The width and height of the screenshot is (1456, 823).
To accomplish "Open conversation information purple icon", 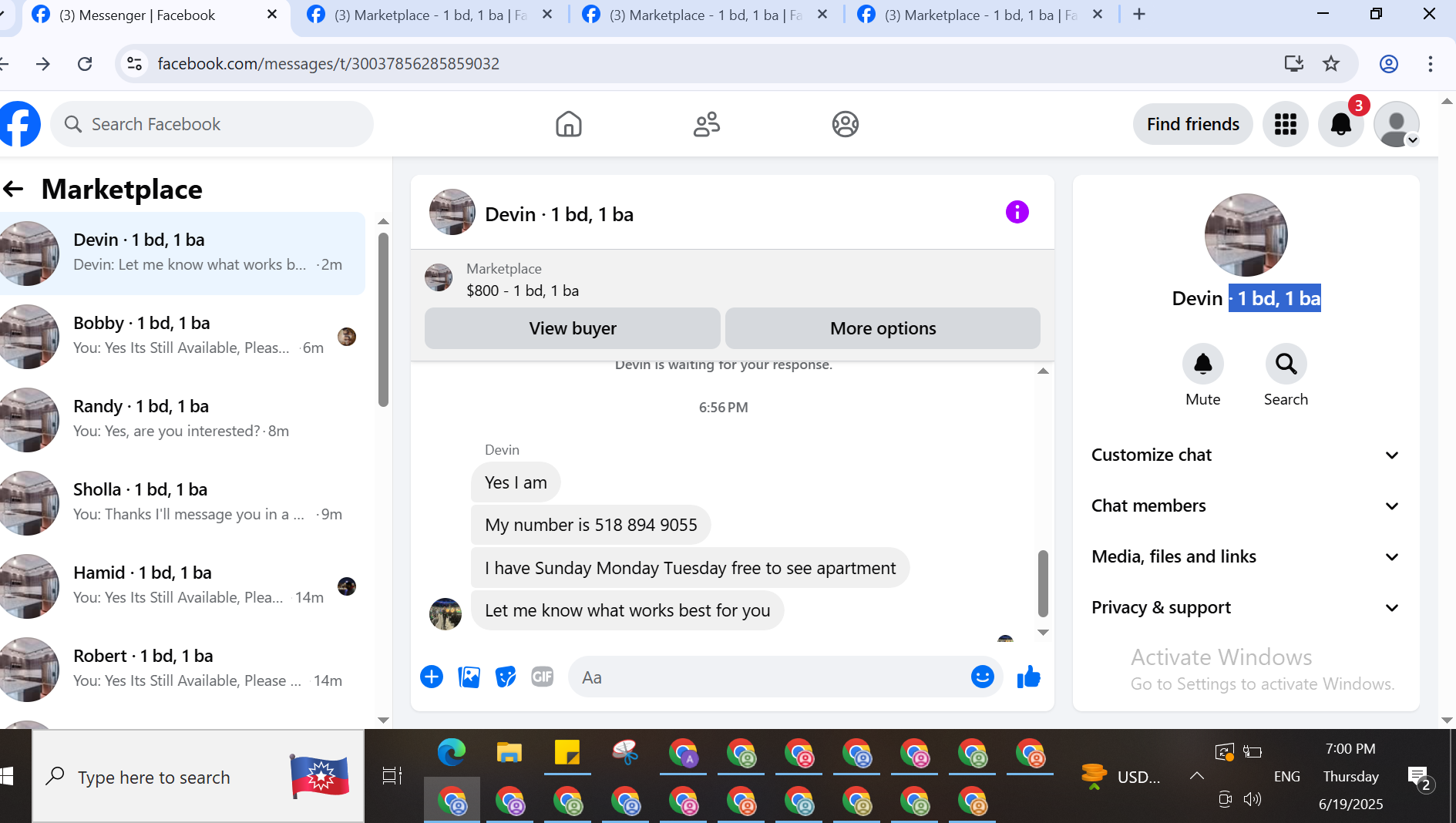I will pyautogui.click(x=1017, y=212).
